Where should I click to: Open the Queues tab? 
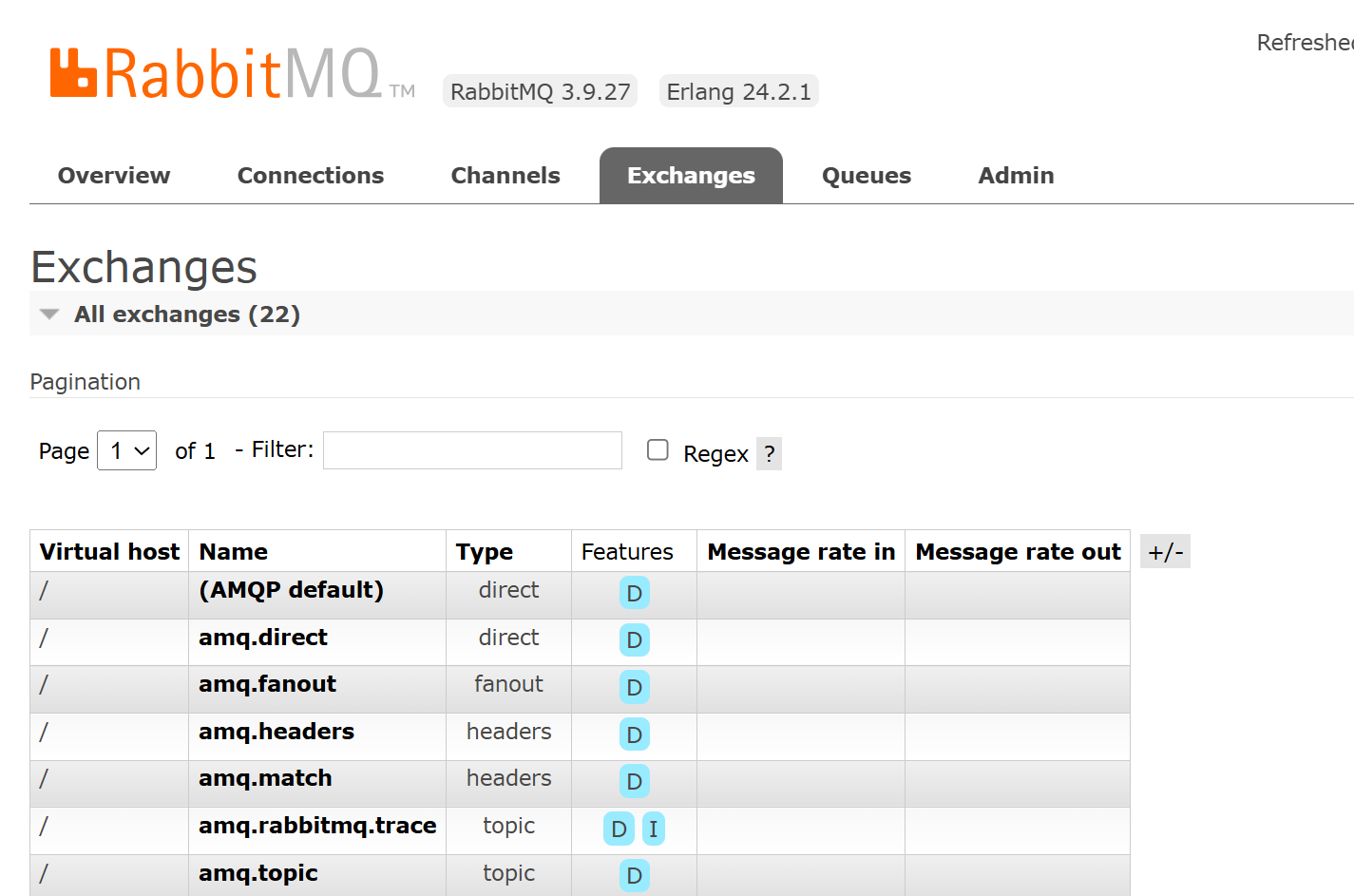coord(867,176)
